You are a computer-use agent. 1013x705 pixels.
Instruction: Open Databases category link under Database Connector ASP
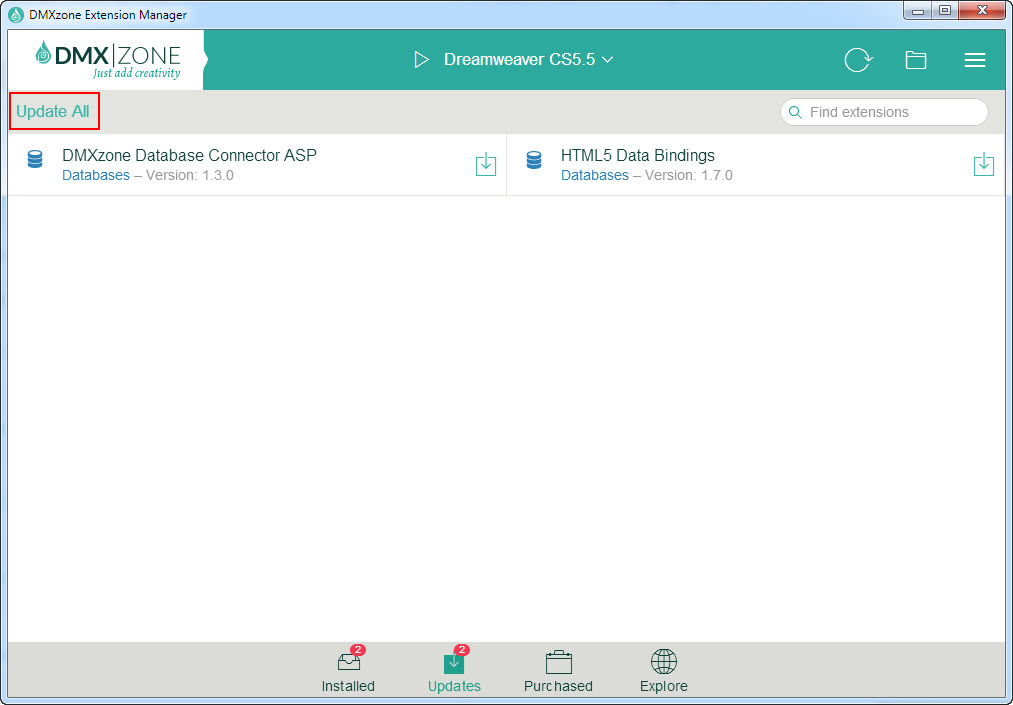(x=96, y=175)
